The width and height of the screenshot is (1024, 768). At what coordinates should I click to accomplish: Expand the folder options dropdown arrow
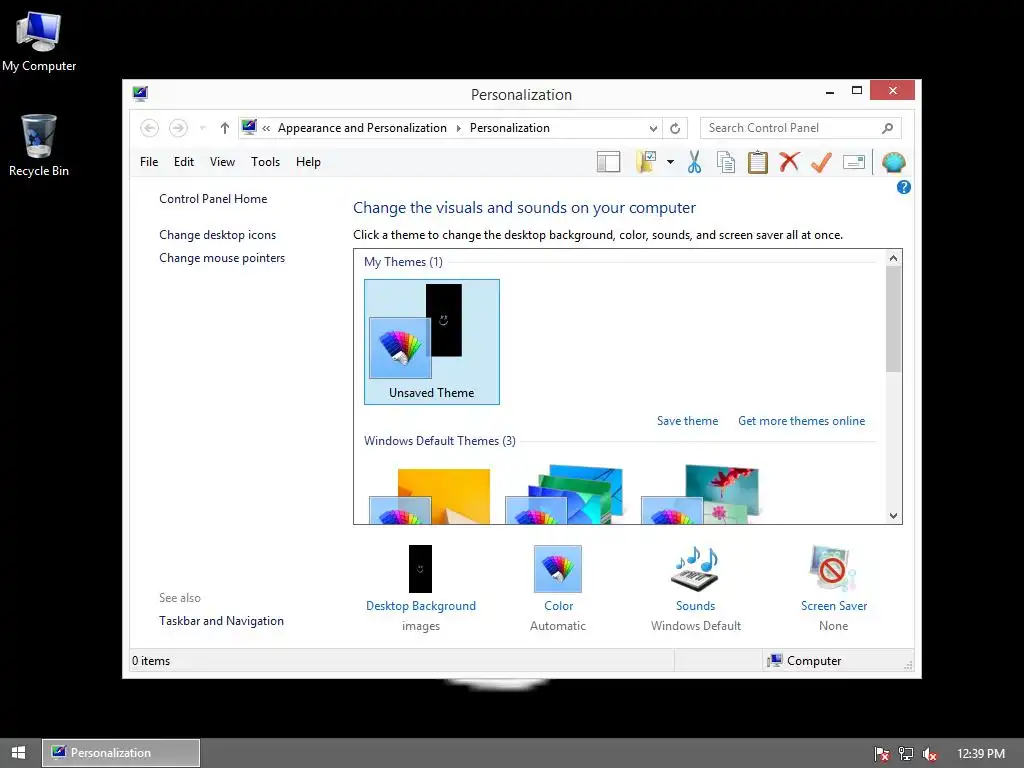coord(670,162)
